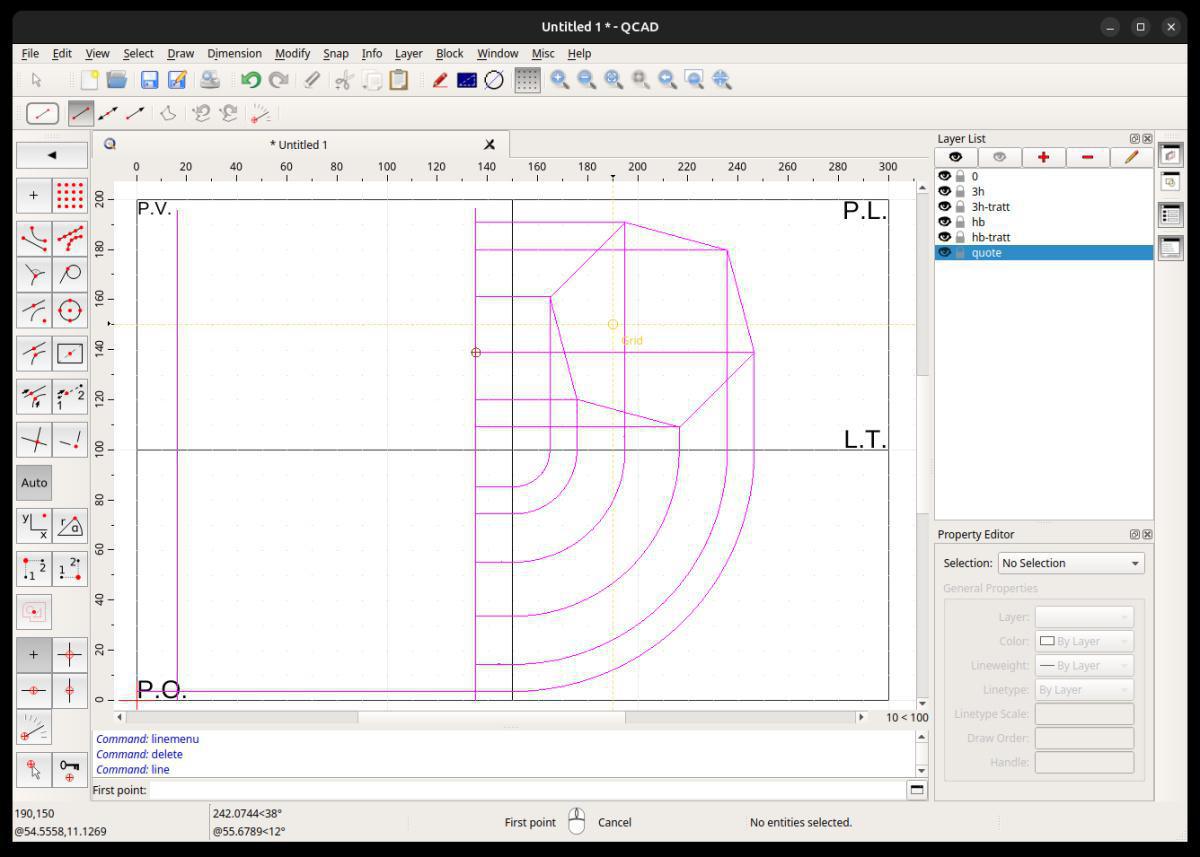Click the Undo arrow in the toolbar
Image resolution: width=1200 pixels, height=857 pixels.
(251, 80)
